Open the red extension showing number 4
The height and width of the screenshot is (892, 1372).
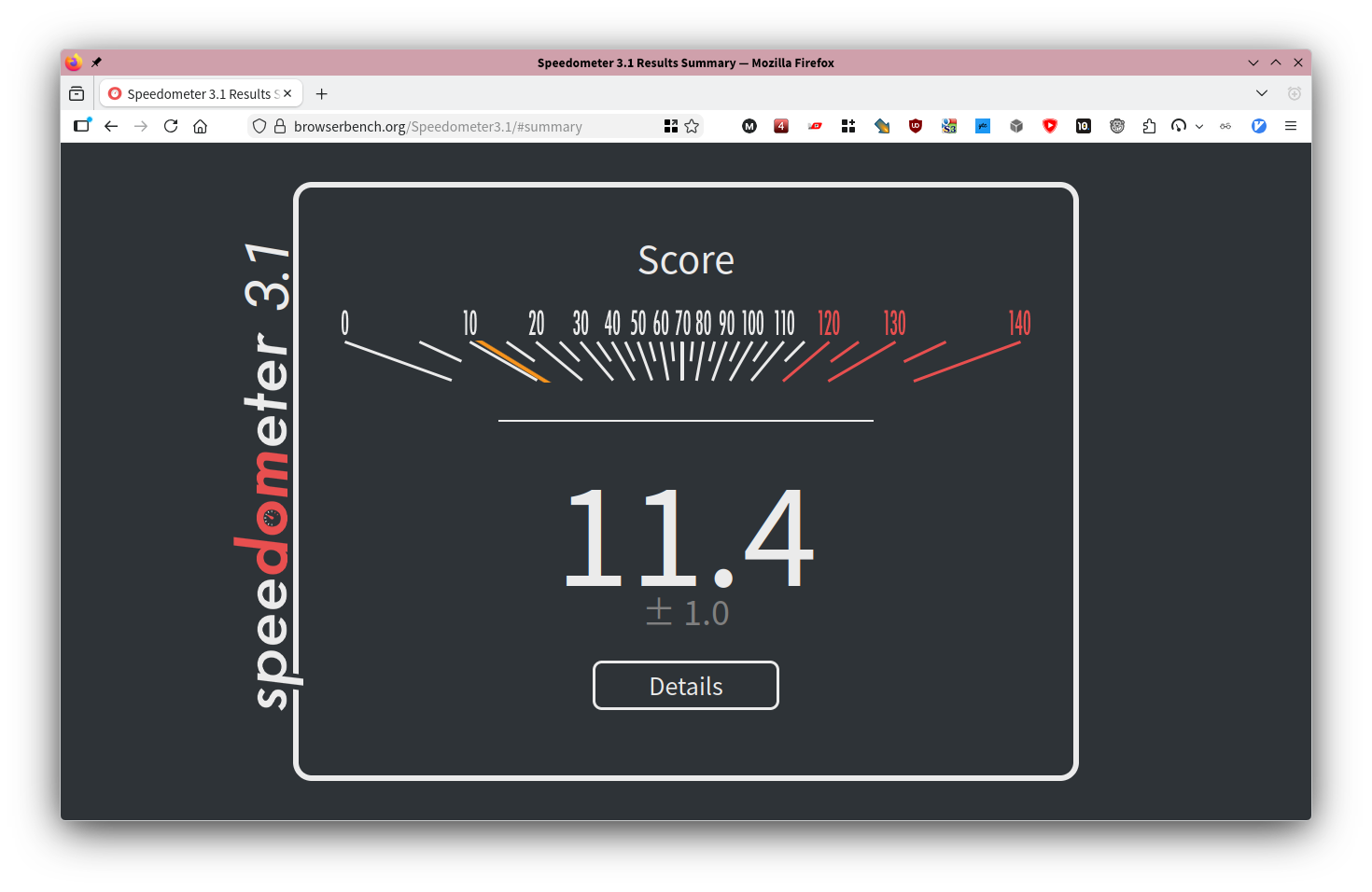pyautogui.click(x=781, y=126)
